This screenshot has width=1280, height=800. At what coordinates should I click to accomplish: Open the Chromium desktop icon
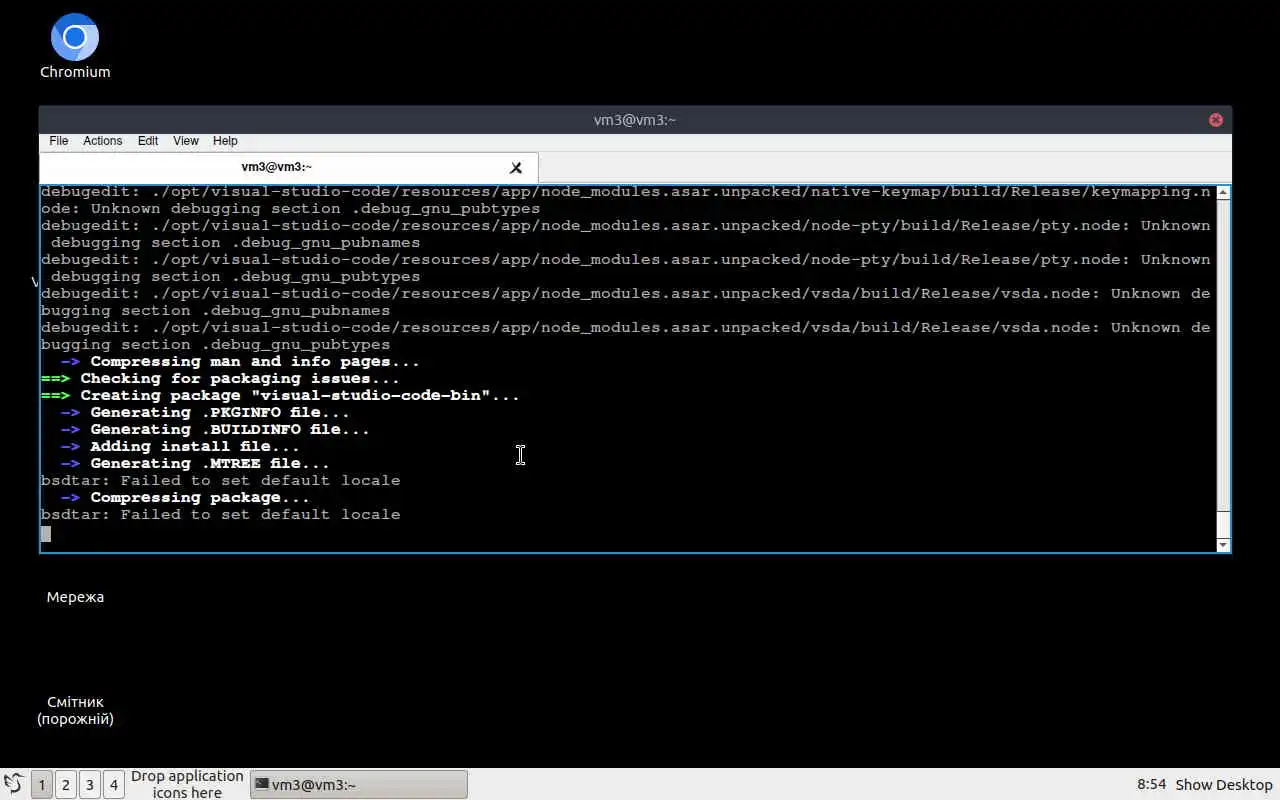click(75, 46)
